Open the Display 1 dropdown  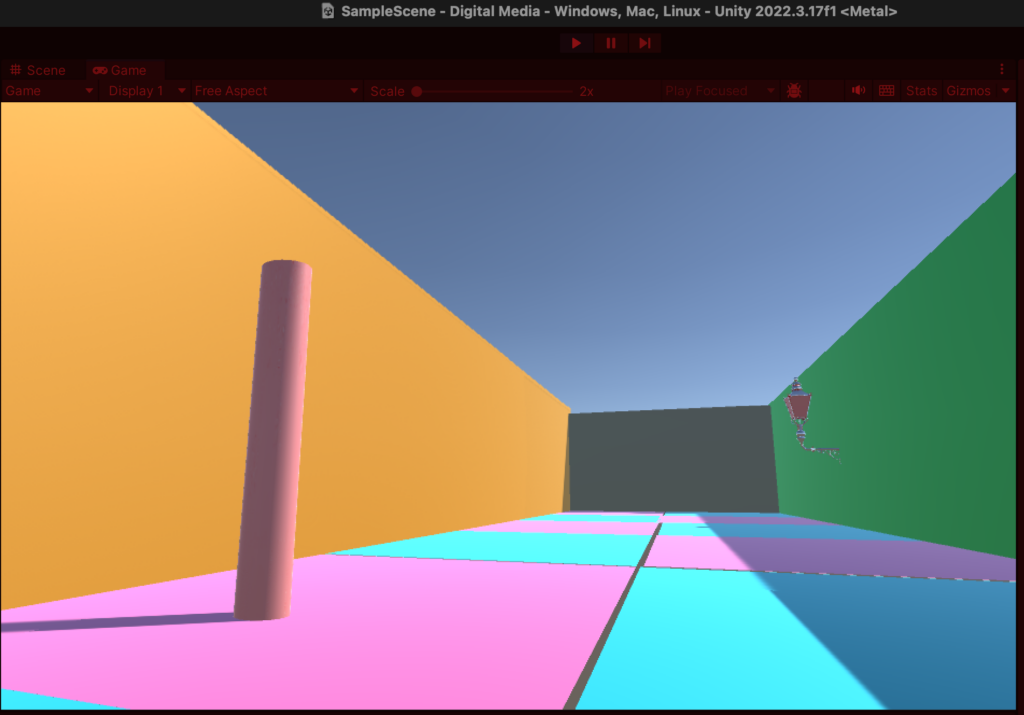pos(147,91)
